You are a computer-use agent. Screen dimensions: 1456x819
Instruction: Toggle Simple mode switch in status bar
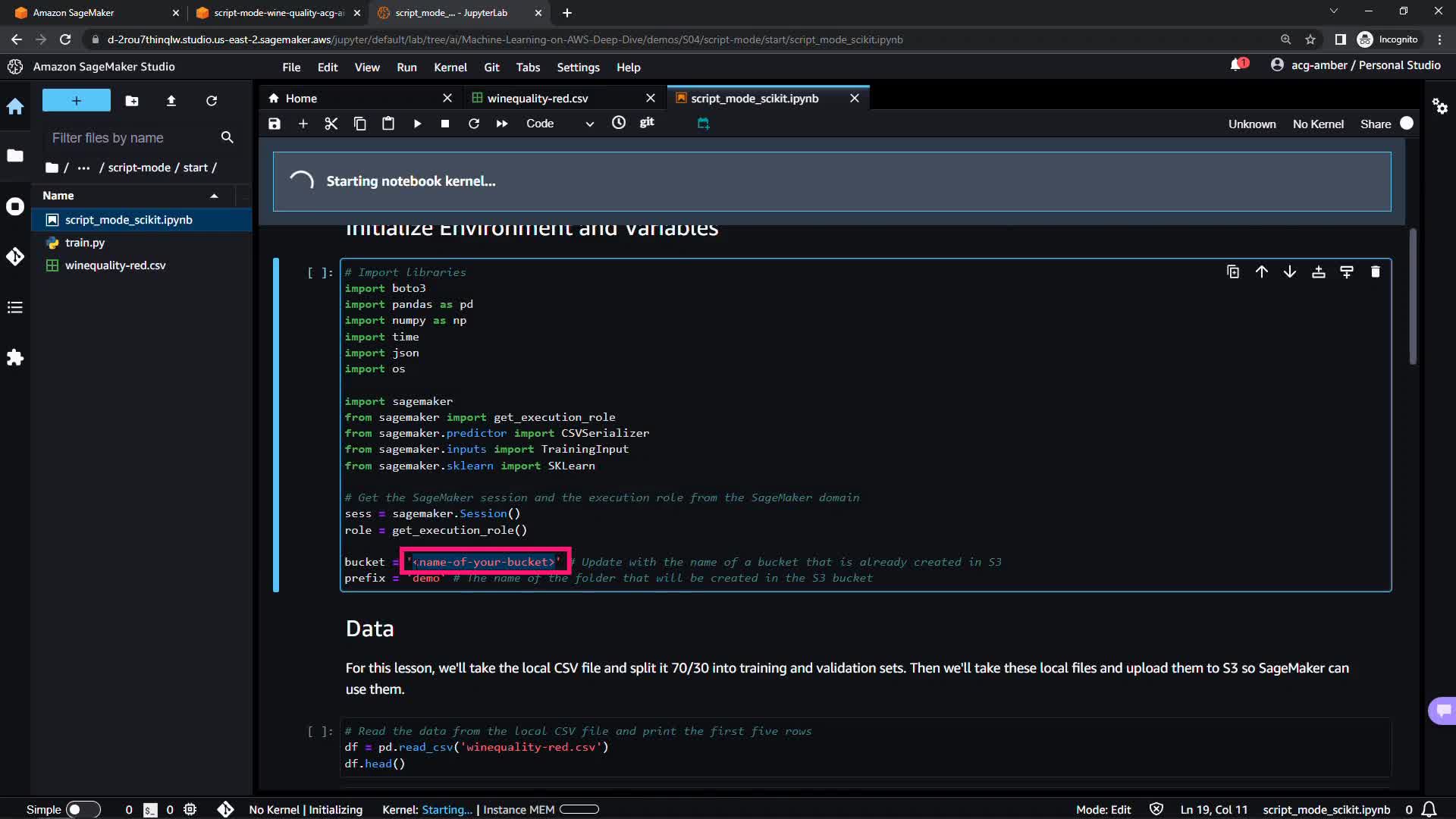(83, 809)
